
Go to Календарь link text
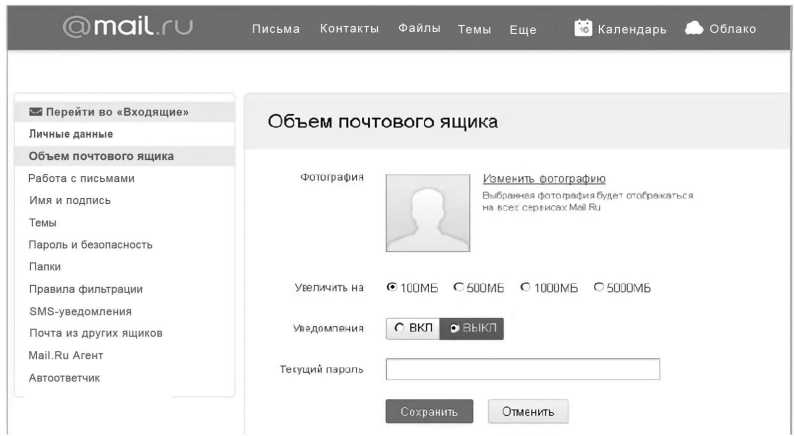[x=632, y=29]
